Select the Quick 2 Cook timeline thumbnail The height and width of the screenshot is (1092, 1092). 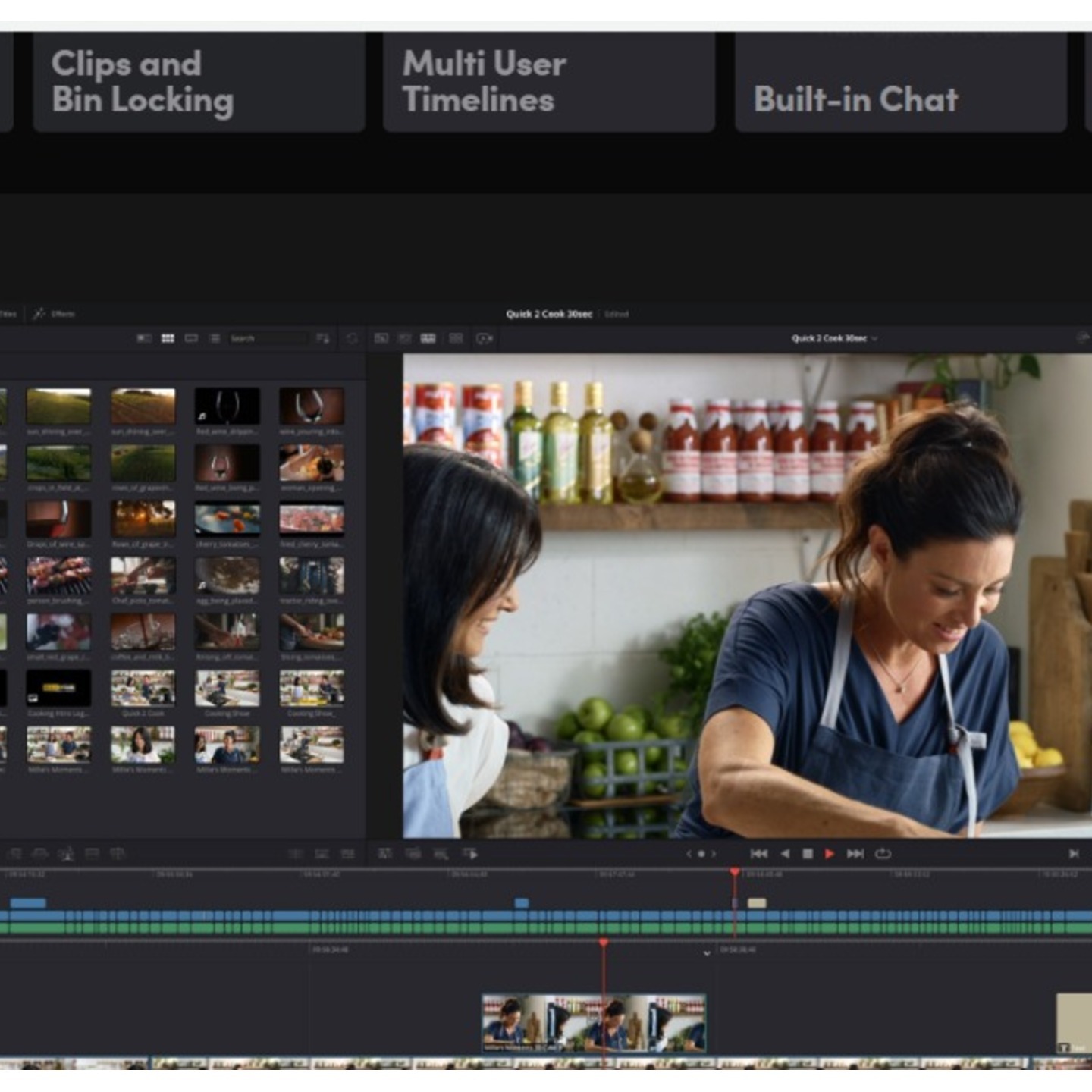143,688
